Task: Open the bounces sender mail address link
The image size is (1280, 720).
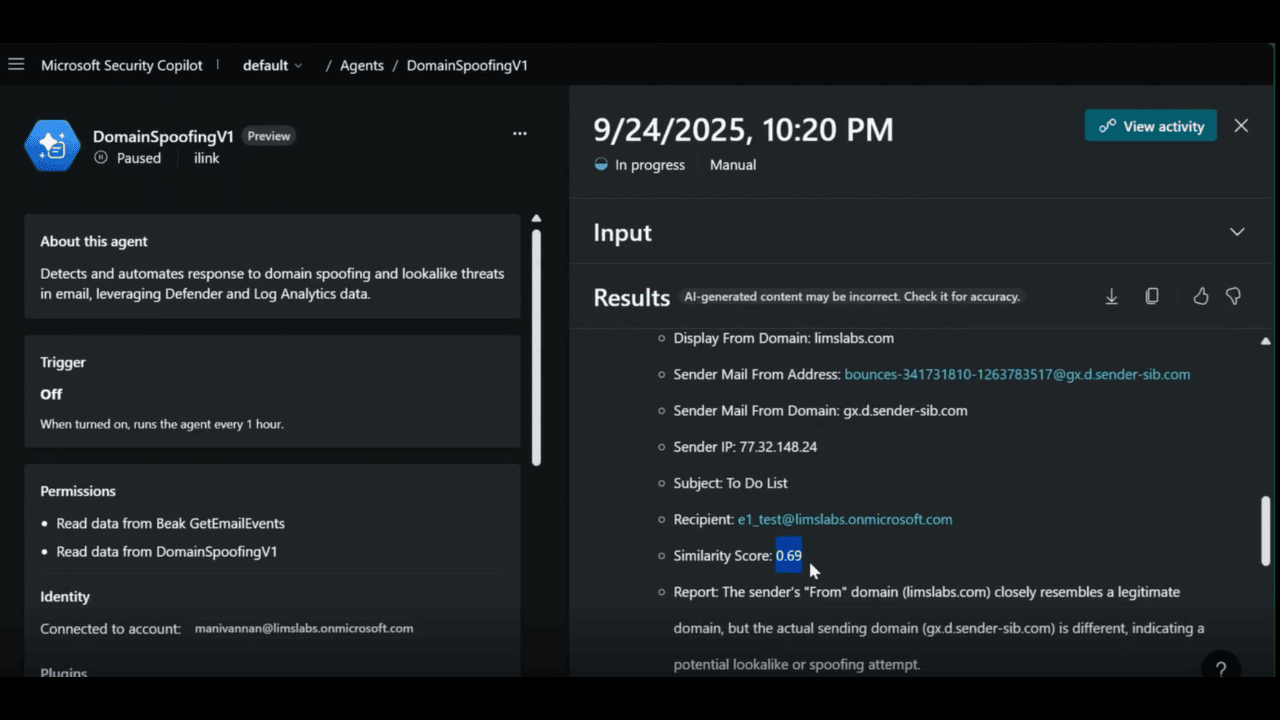Action: point(1017,375)
